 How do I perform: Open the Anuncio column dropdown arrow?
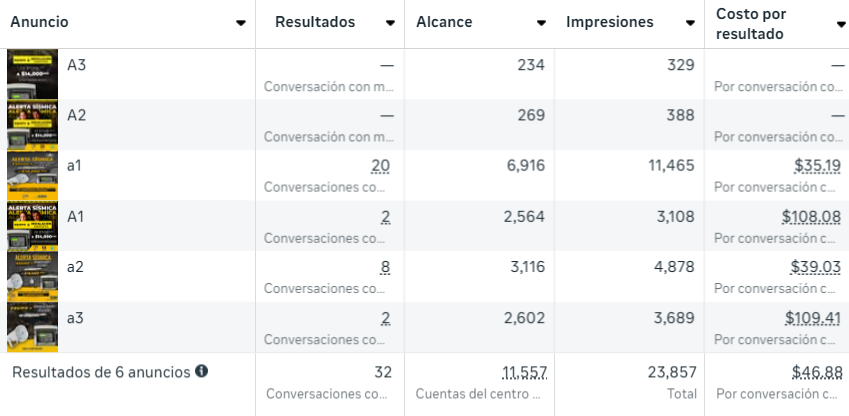(241, 23)
